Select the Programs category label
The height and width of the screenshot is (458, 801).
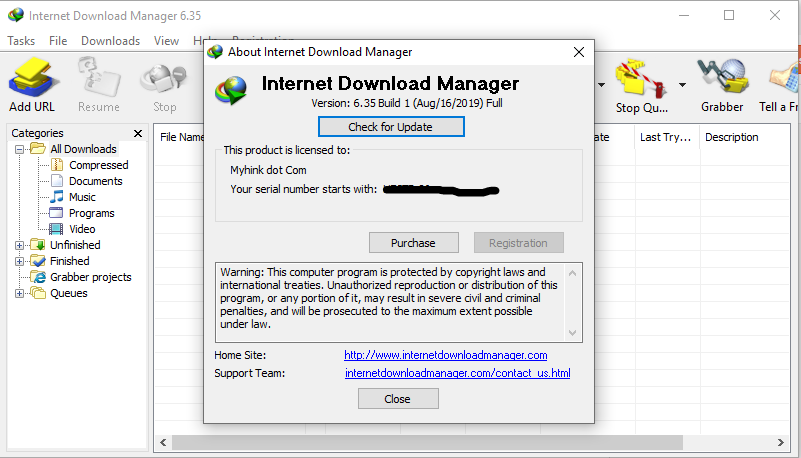pyautogui.click(x=91, y=213)
